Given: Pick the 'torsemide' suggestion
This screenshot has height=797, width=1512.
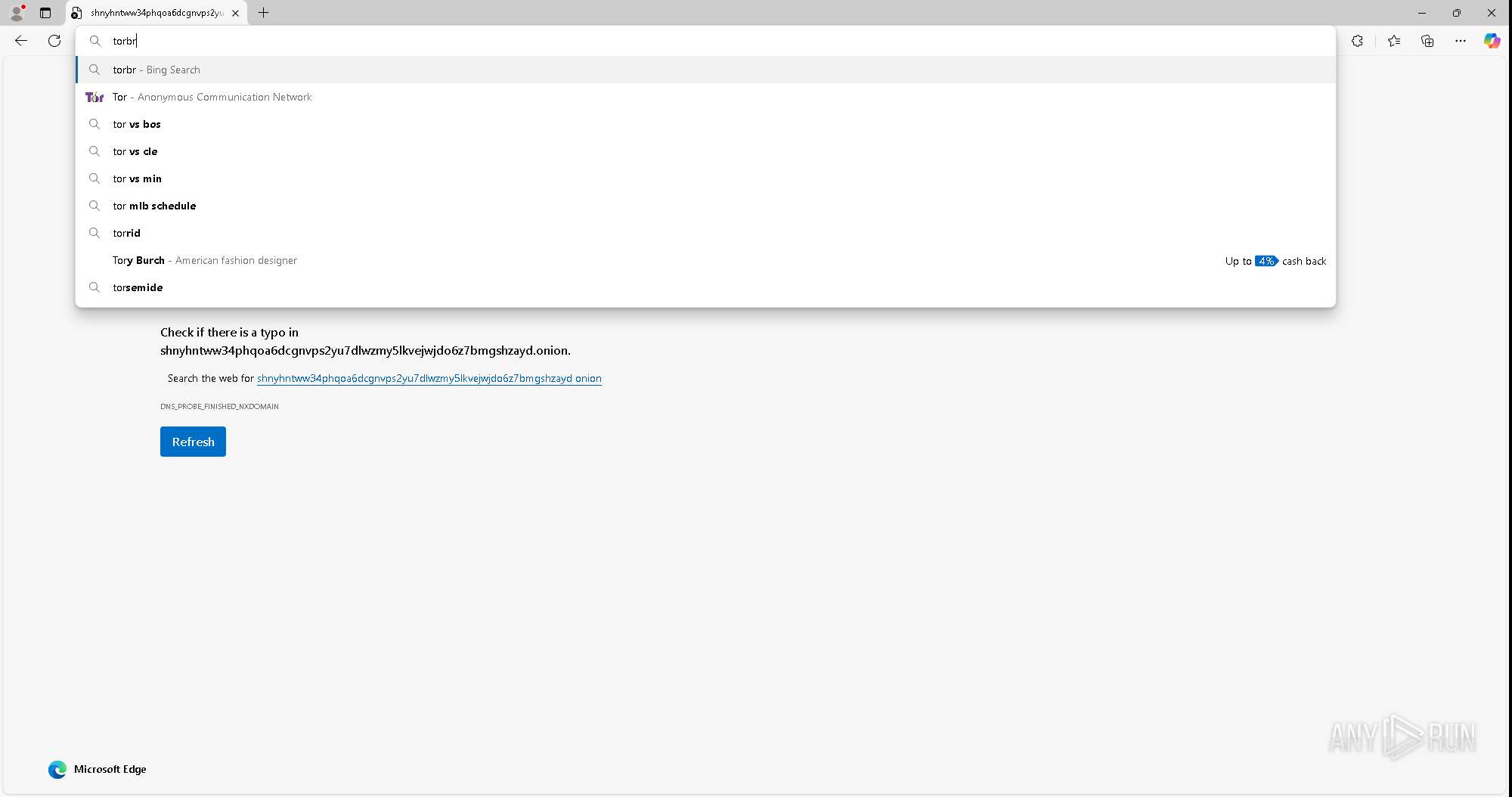Looking at the screenshot, I should pos(705,287).
